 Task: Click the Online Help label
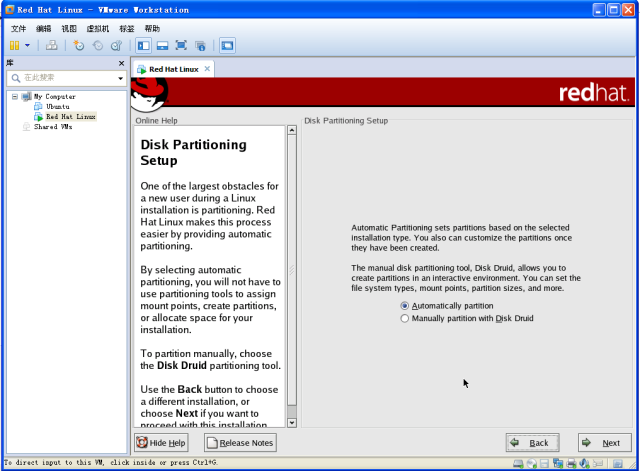[156, 120]
